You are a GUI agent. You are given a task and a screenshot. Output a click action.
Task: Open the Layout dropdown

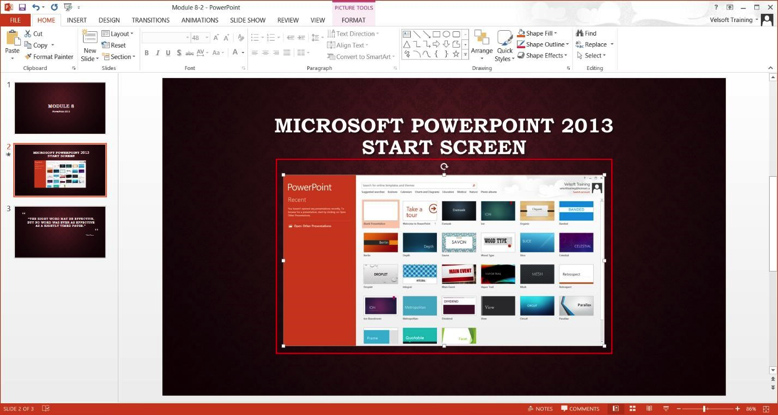120,34
